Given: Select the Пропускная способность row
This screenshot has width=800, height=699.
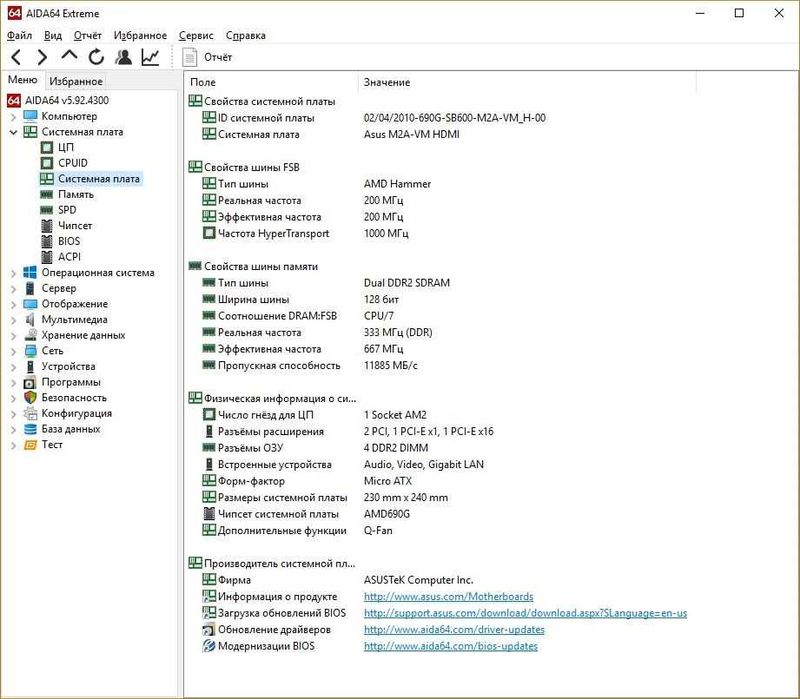Looking at the screenshot, I should tap(310, 365).
